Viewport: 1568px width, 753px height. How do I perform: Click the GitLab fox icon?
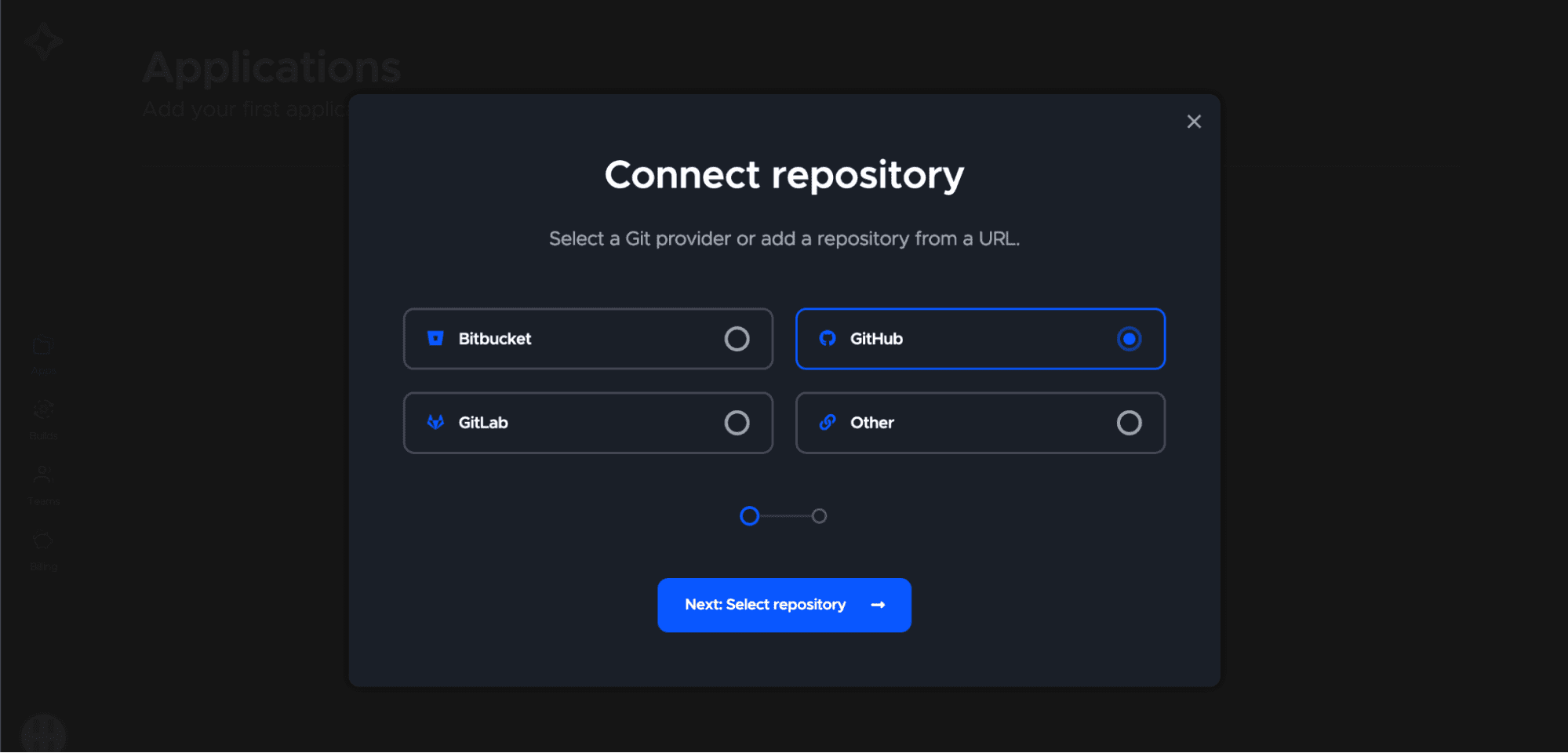coord(435,422)
